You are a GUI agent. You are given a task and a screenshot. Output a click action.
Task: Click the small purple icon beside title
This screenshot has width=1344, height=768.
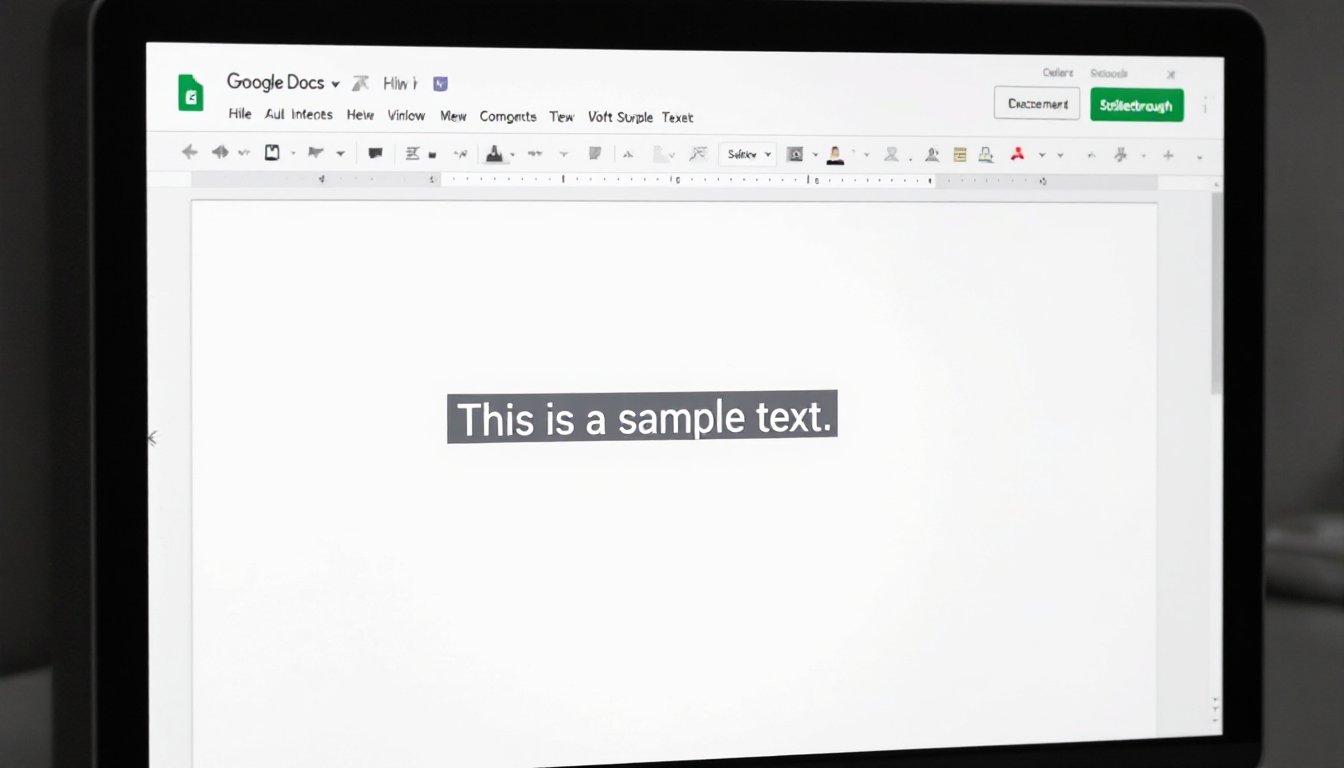point(440,84)
